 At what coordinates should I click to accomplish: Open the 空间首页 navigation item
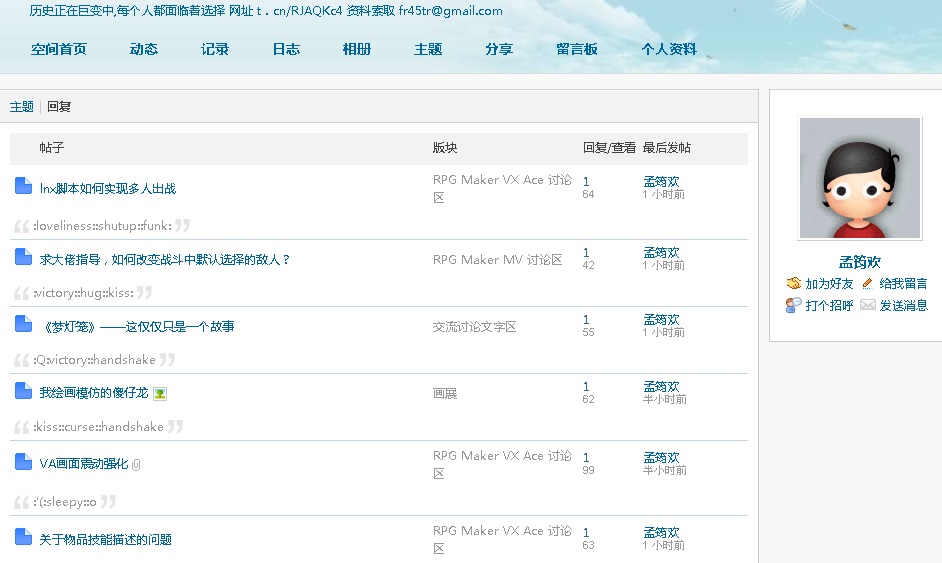(x=59, y=49)
